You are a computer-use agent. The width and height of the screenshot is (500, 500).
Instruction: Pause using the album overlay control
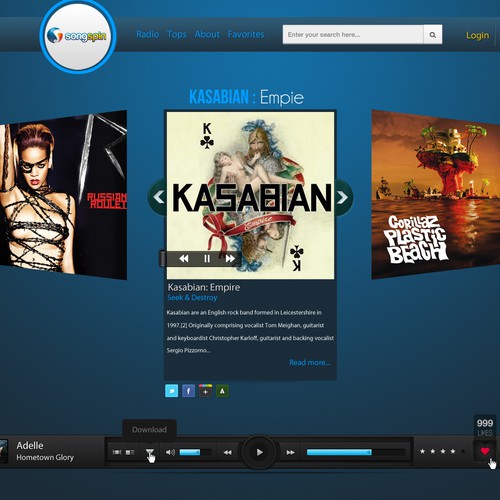[x=207, y=259]
